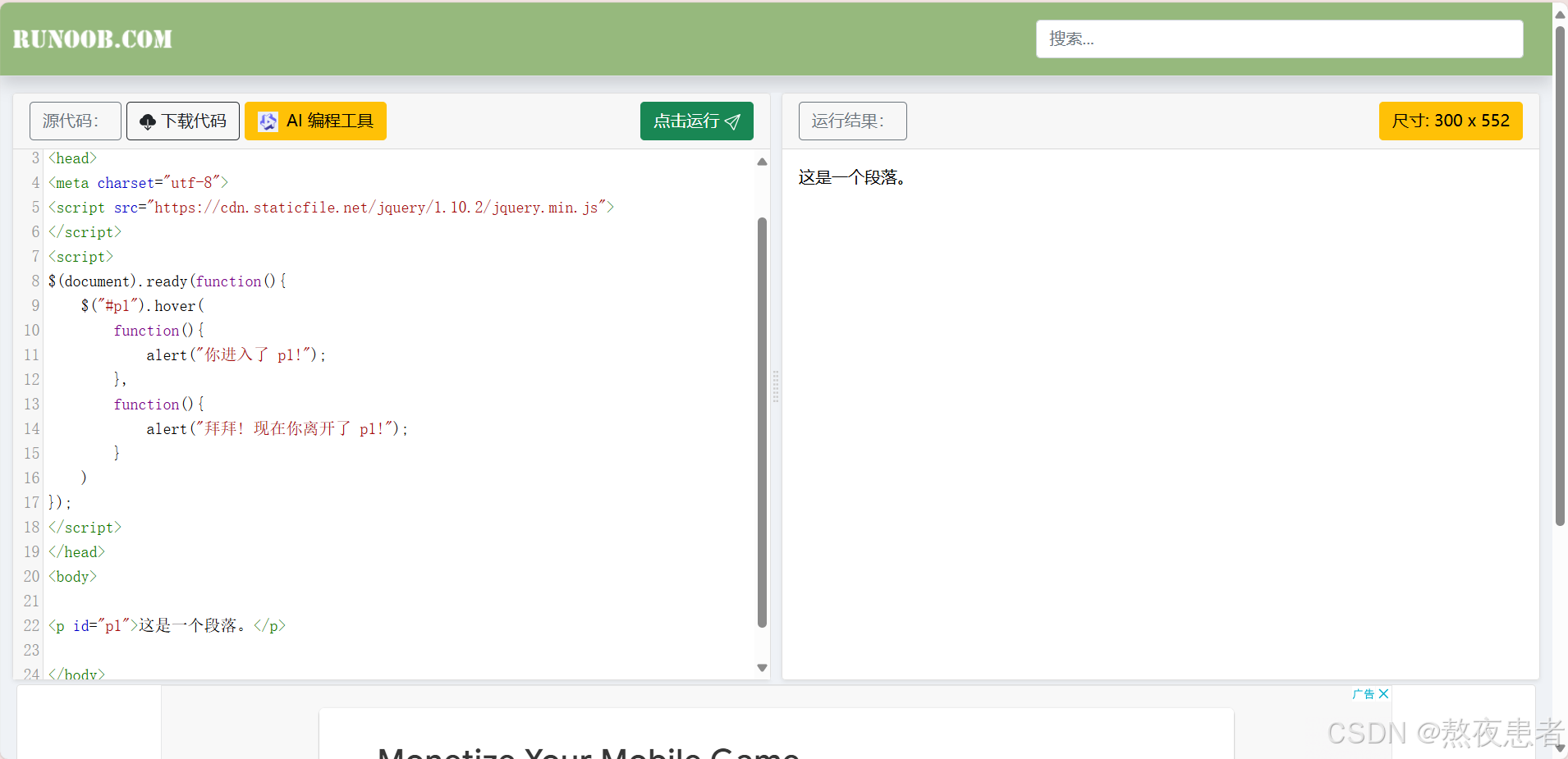Click the $("#p1").hover( code line

(143, 306)
